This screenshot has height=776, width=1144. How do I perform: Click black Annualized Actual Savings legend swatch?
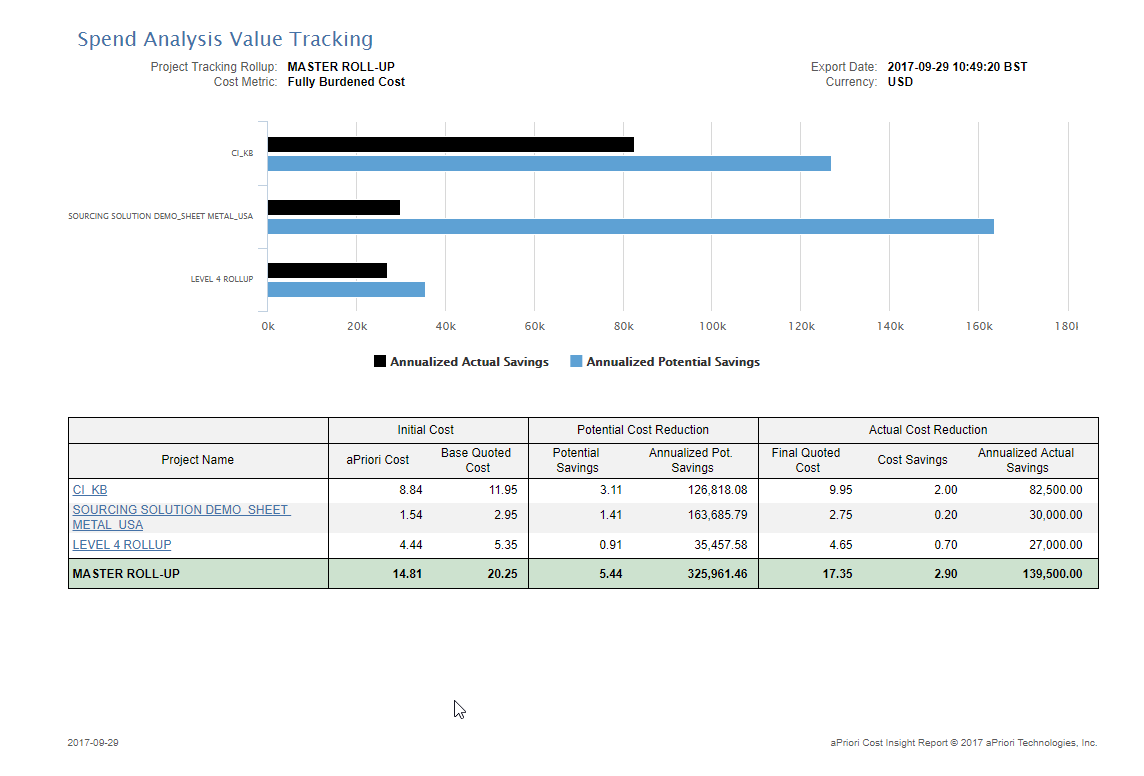[379, 361]
